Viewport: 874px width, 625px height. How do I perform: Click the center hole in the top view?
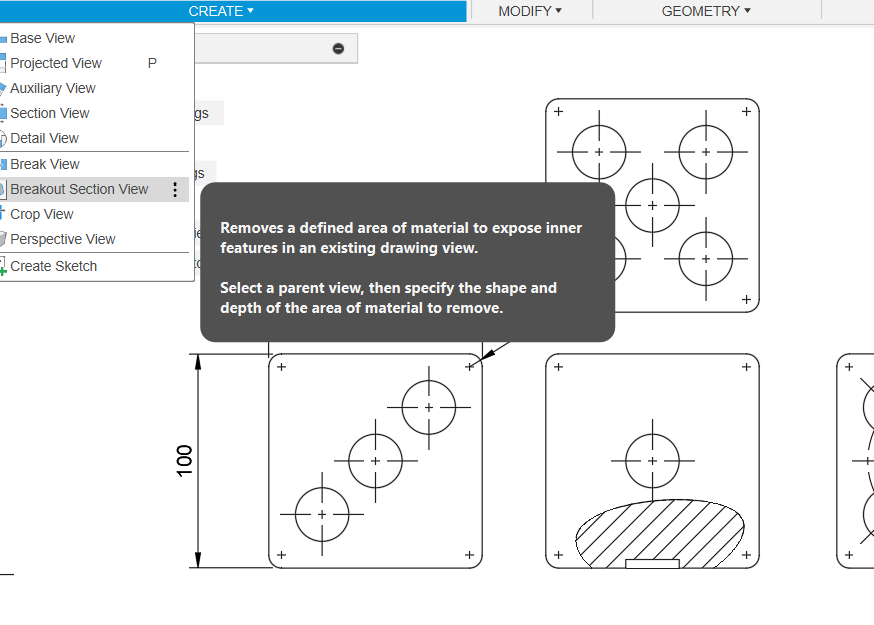[652, 205]
